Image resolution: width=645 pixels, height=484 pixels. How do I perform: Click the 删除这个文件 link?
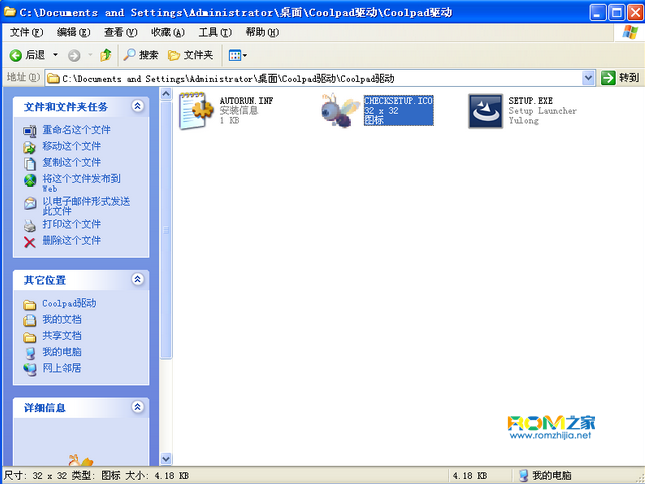click(72, 240)
